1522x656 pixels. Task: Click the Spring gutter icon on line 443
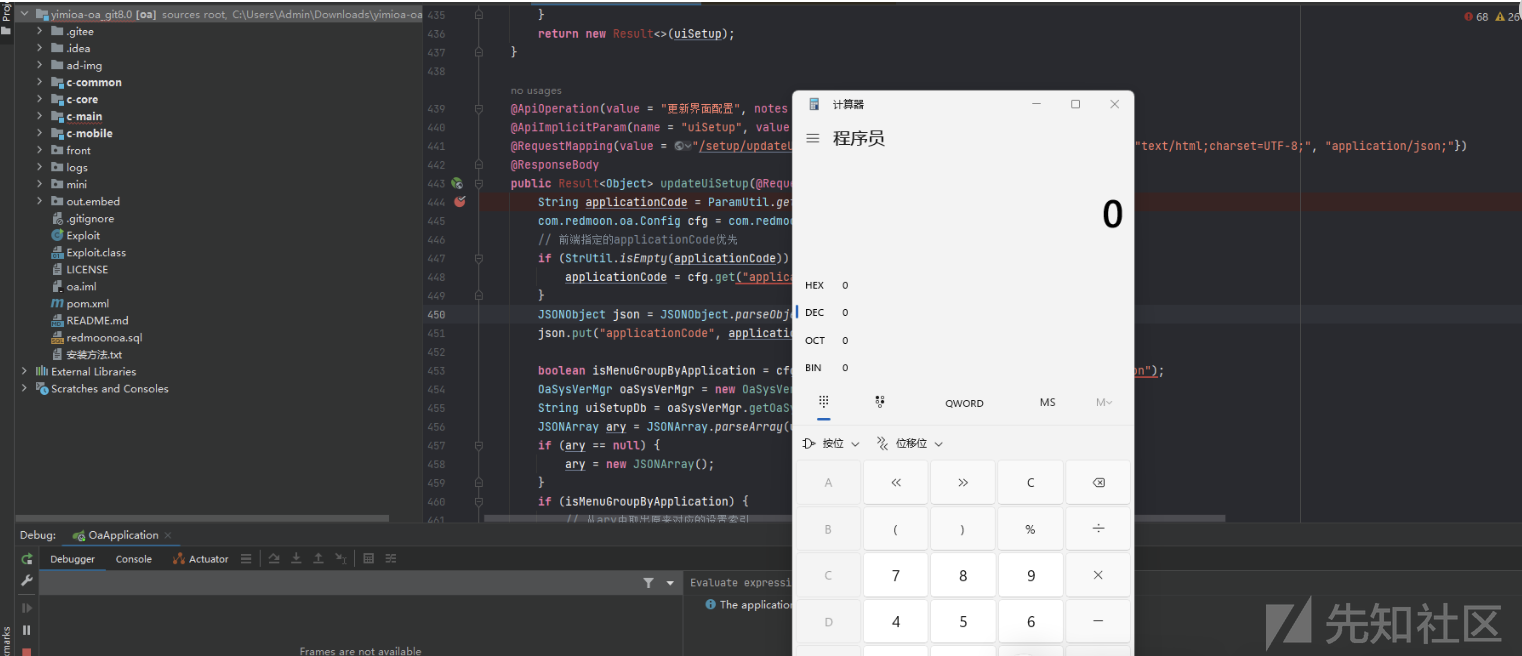point(456,184)
